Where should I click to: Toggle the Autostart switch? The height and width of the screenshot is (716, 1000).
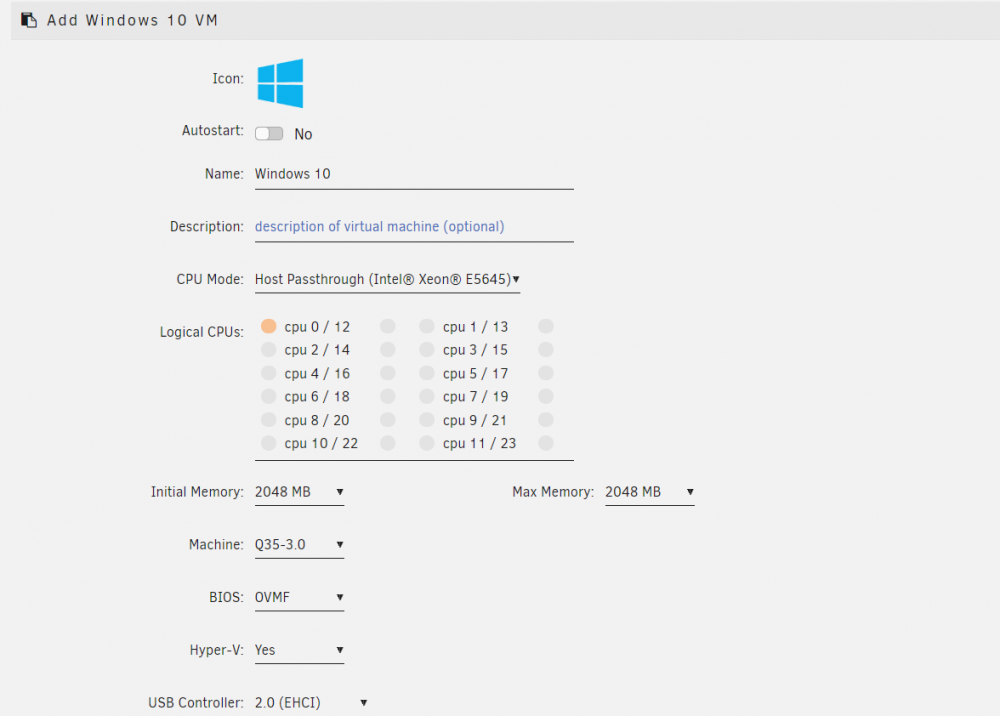coord(269,133)
